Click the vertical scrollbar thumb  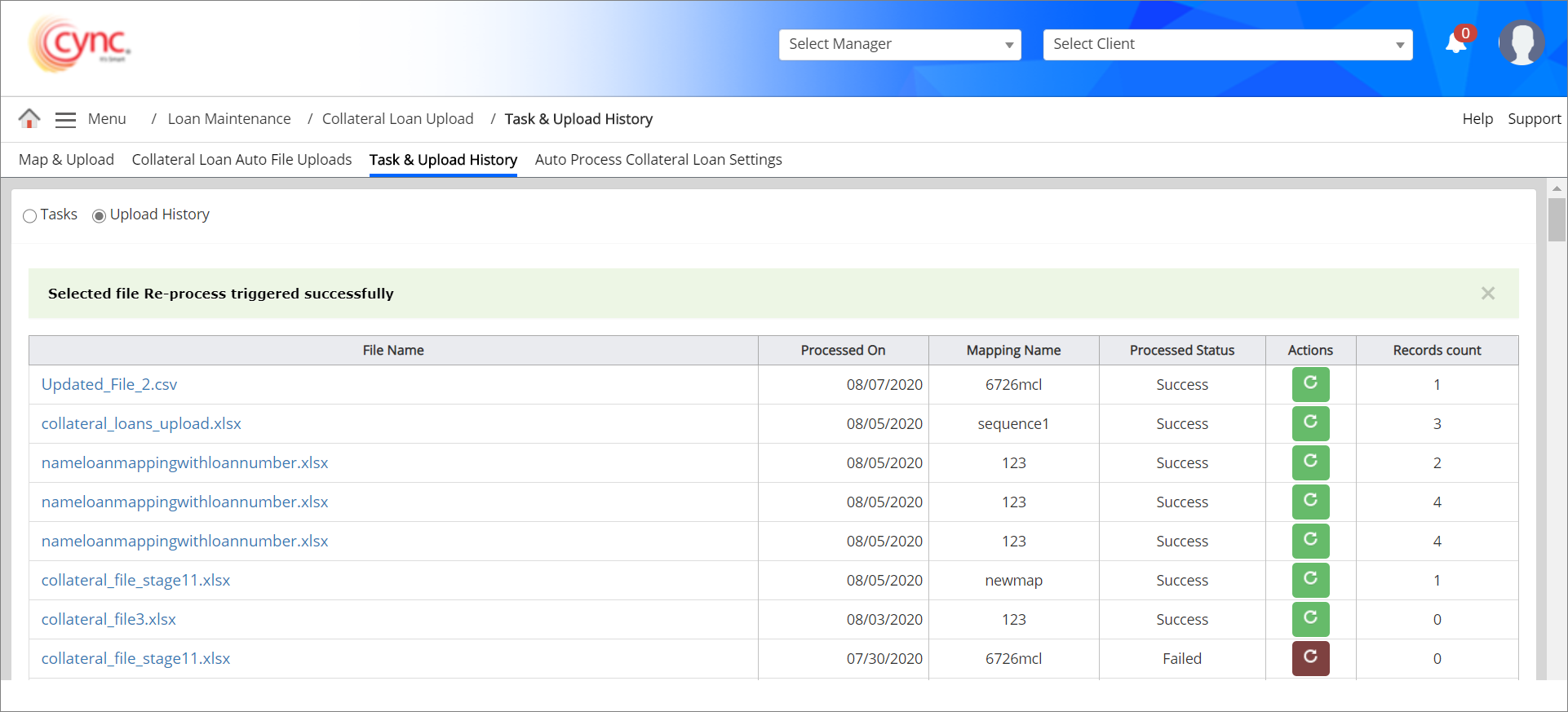coord(1557,220)
